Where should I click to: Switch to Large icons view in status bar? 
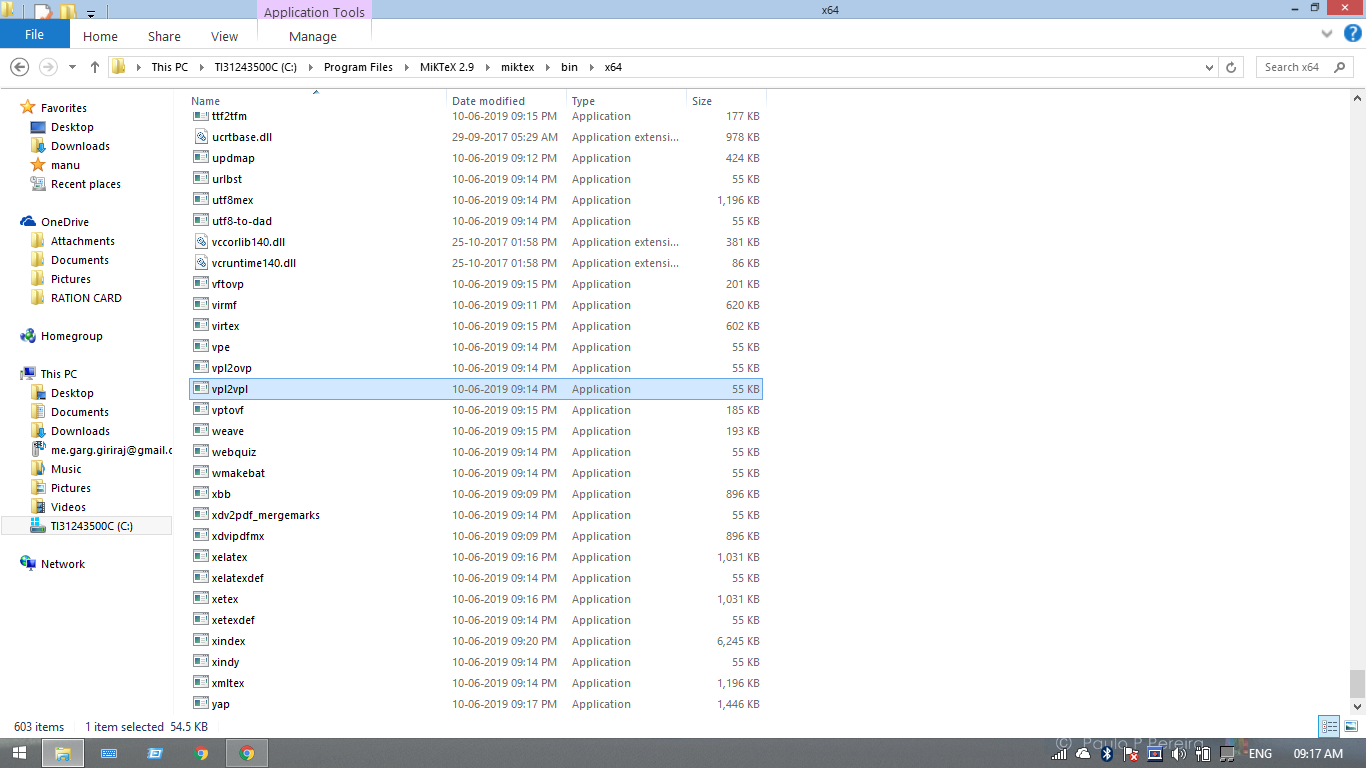pyautogui.click(x=1350, y=727)
